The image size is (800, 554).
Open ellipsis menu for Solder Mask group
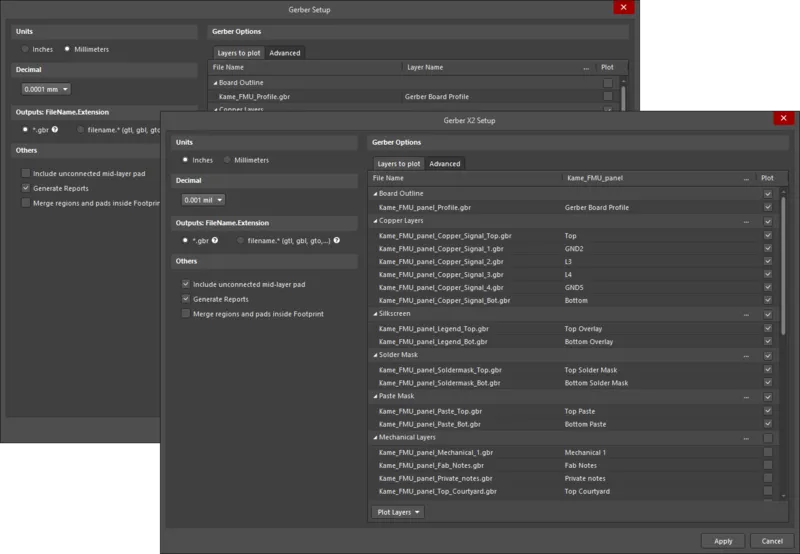click(x=746, y=355)
